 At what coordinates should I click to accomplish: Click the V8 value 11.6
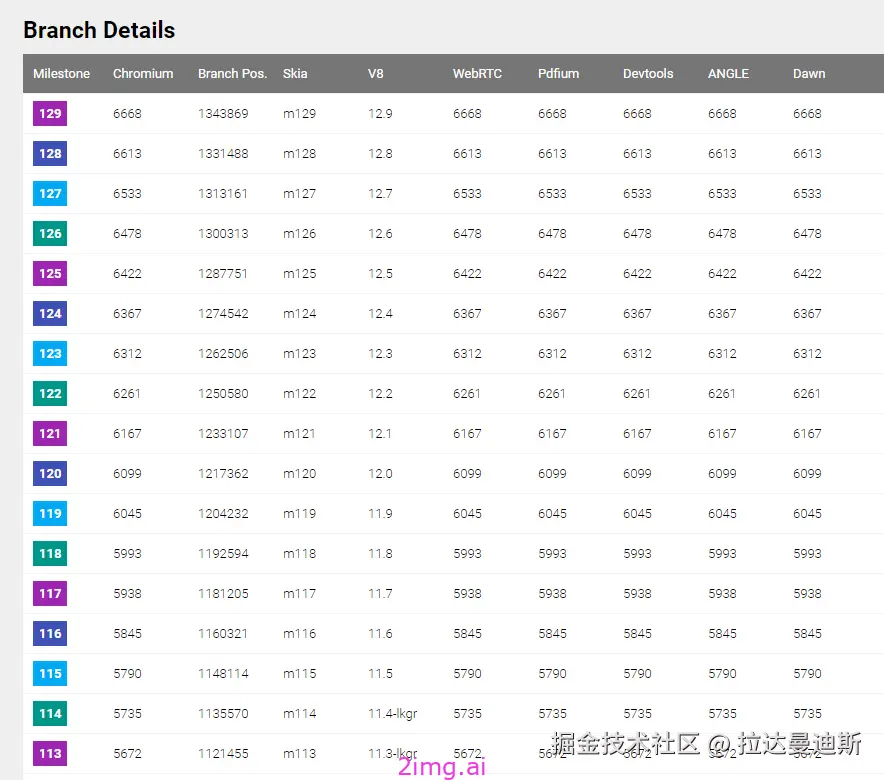[x=380, y=634]
